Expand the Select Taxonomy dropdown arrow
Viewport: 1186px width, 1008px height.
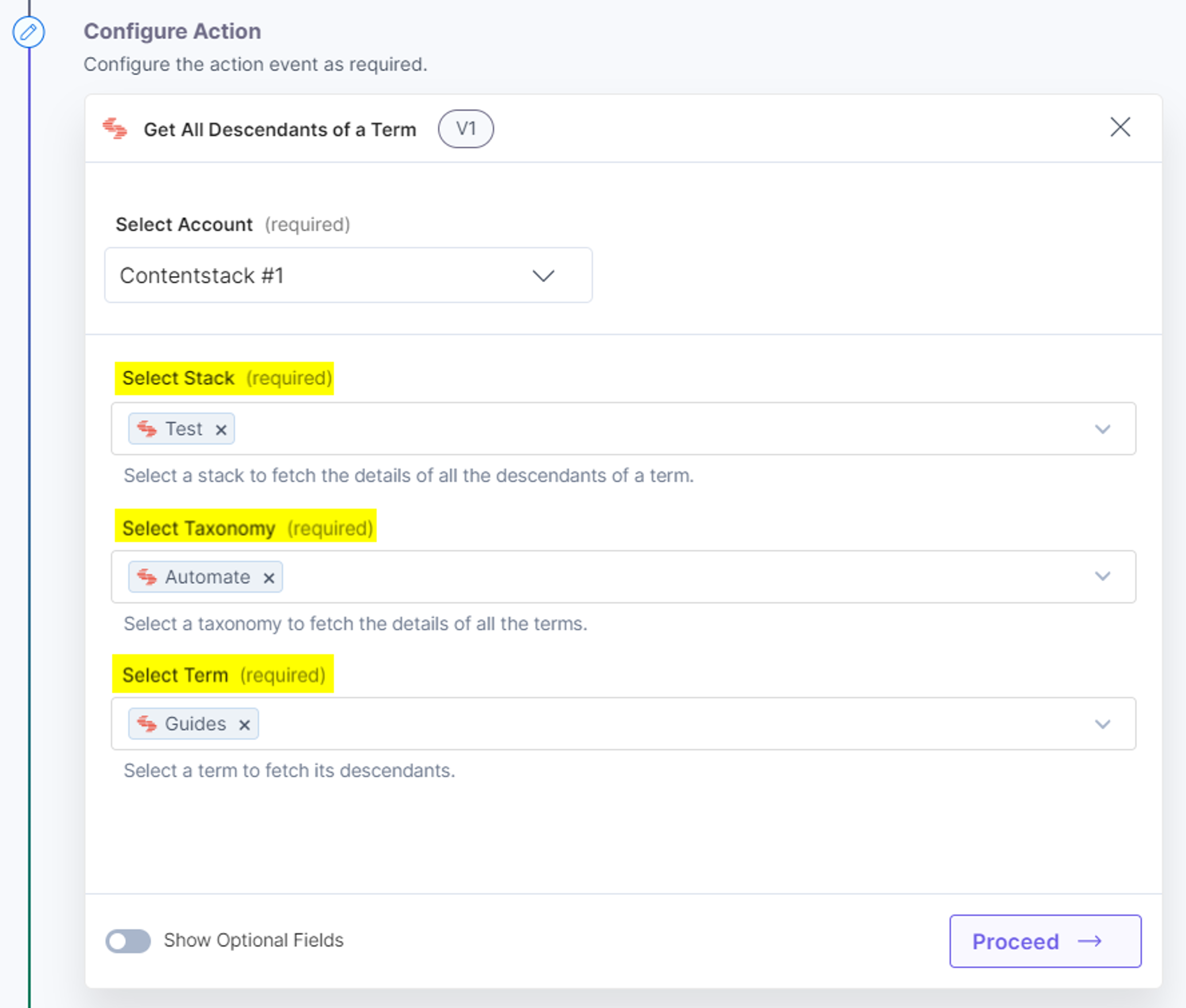coord(1102,576)
